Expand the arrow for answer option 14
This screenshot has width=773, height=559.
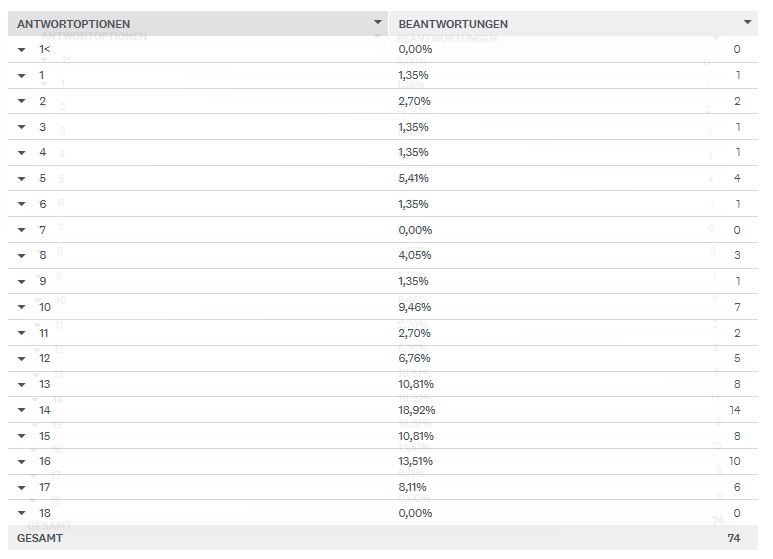(22, 410)
